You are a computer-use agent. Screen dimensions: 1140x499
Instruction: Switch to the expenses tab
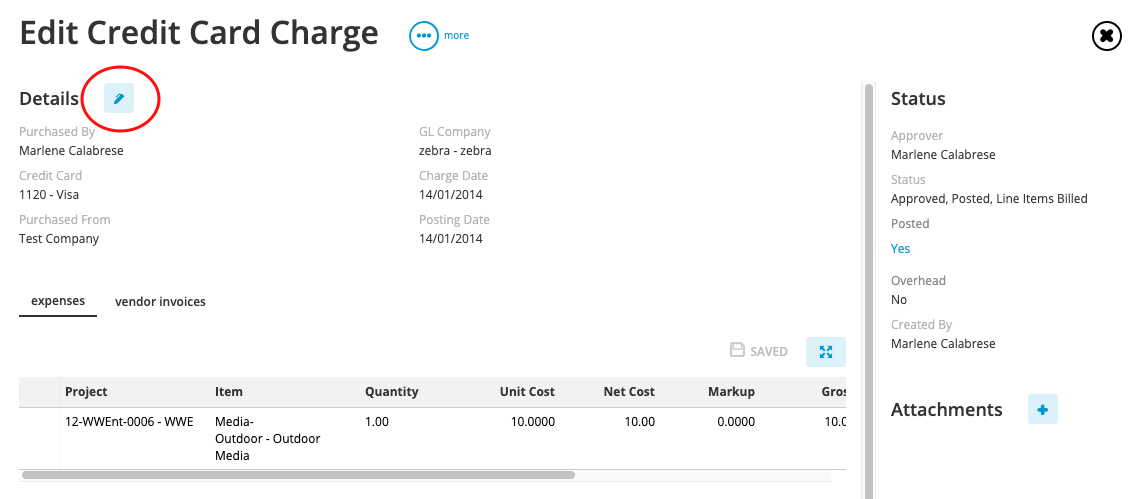tap(58, 301)
